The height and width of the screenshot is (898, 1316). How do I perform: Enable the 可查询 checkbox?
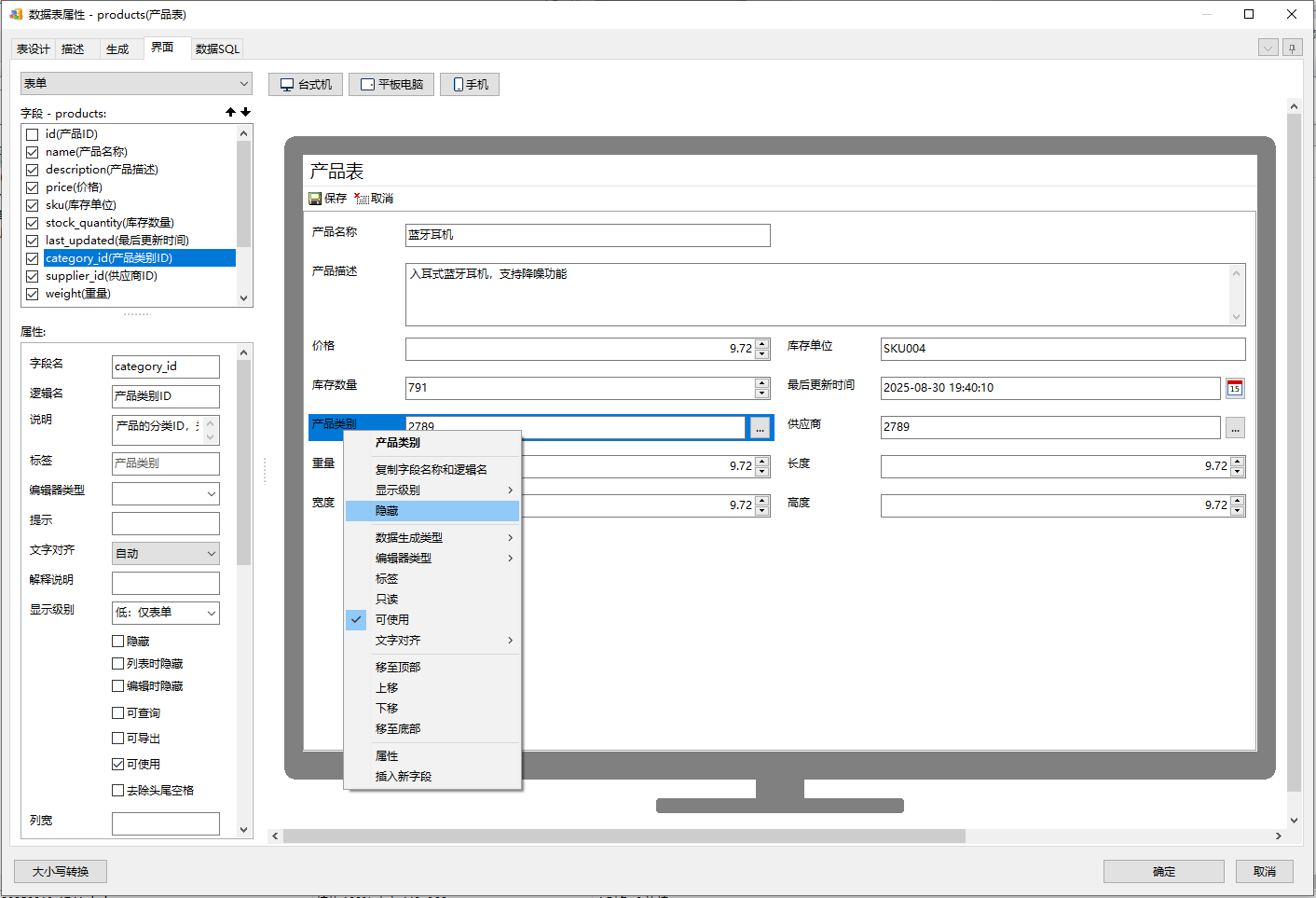118,713
